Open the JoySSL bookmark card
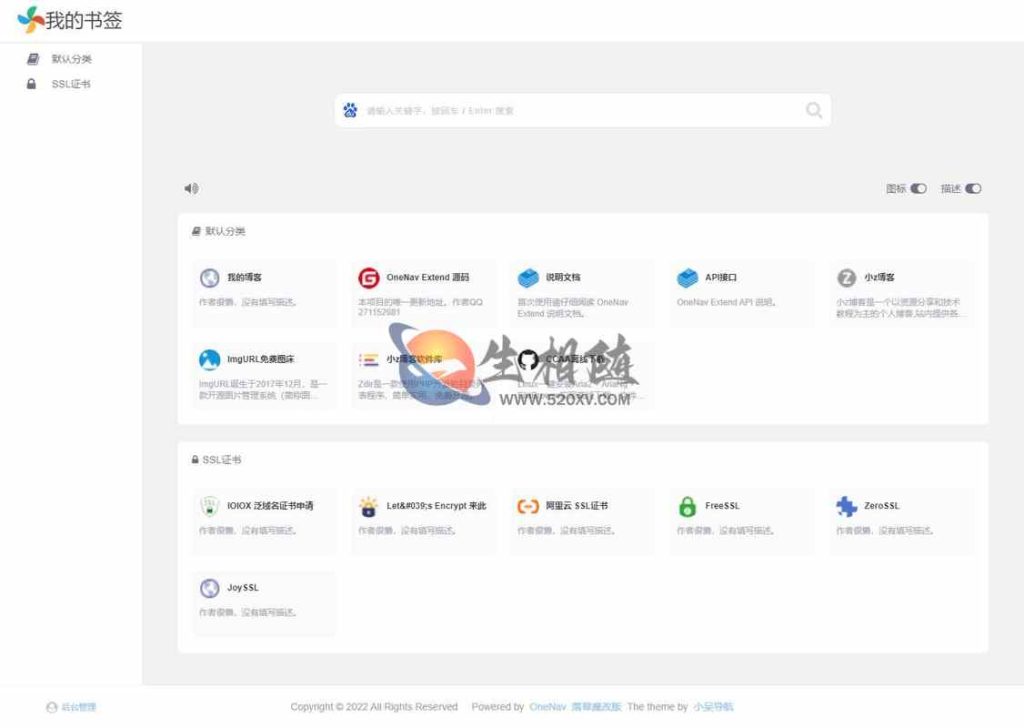 (x=264, y=599)
